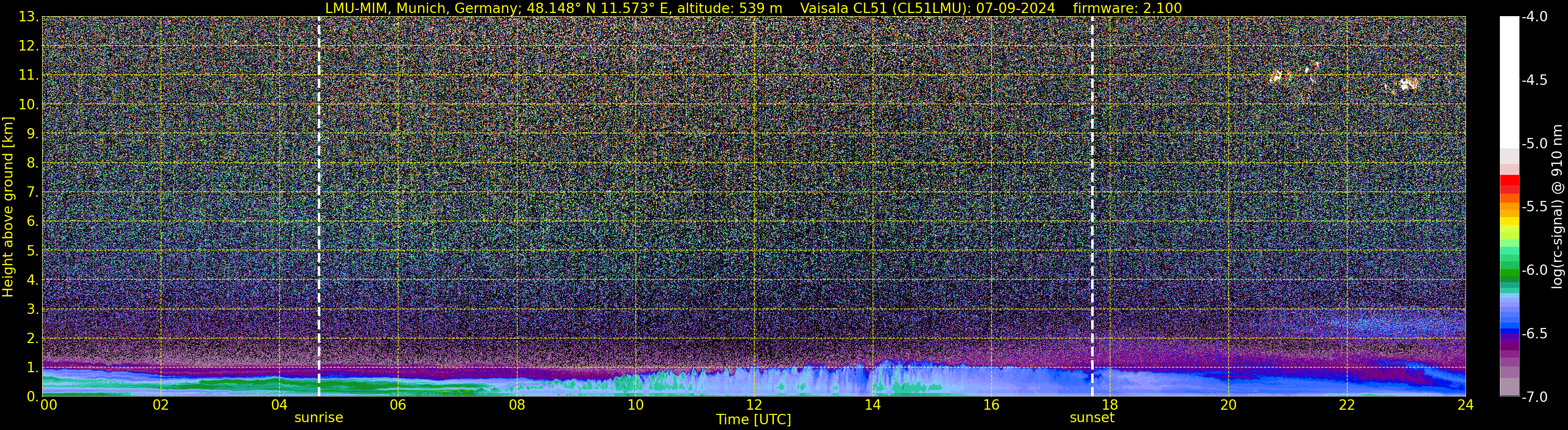Click the white dashed sunrise line
The image size is (1568, 430).
tap(318, 206)
